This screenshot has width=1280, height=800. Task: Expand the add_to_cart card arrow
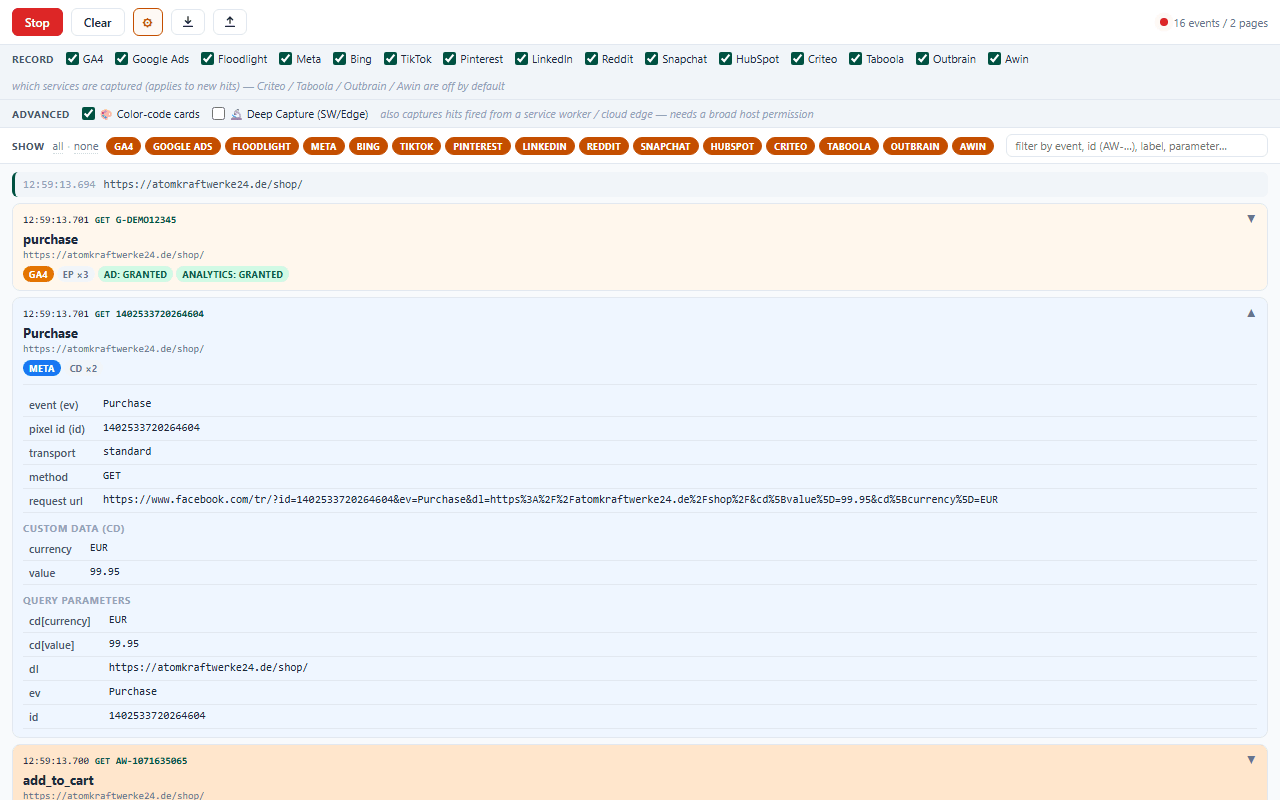click(1251, 760)
